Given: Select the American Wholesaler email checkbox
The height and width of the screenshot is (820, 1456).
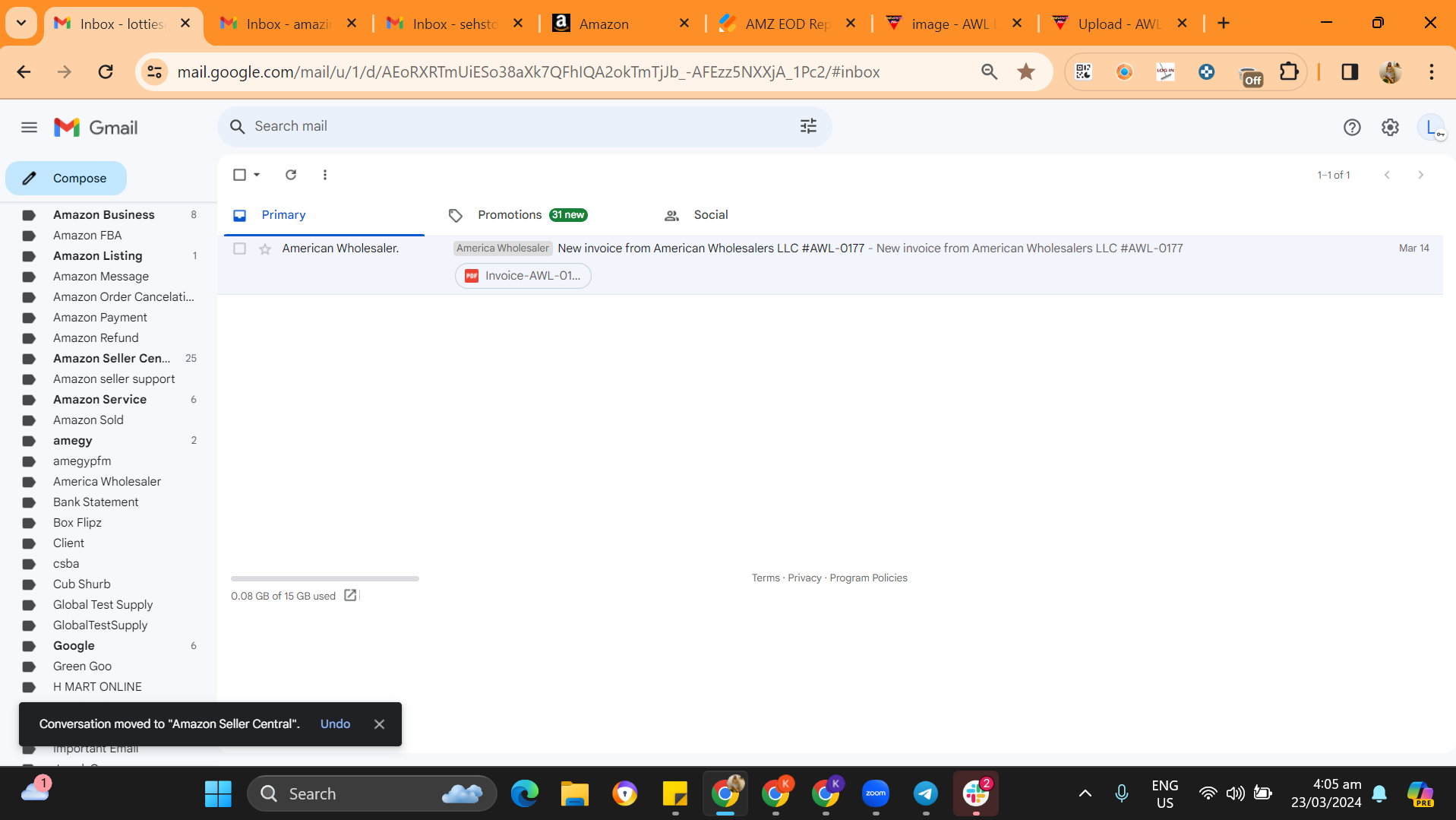Looking at the screenshot, I should click(x=240, y=249).
